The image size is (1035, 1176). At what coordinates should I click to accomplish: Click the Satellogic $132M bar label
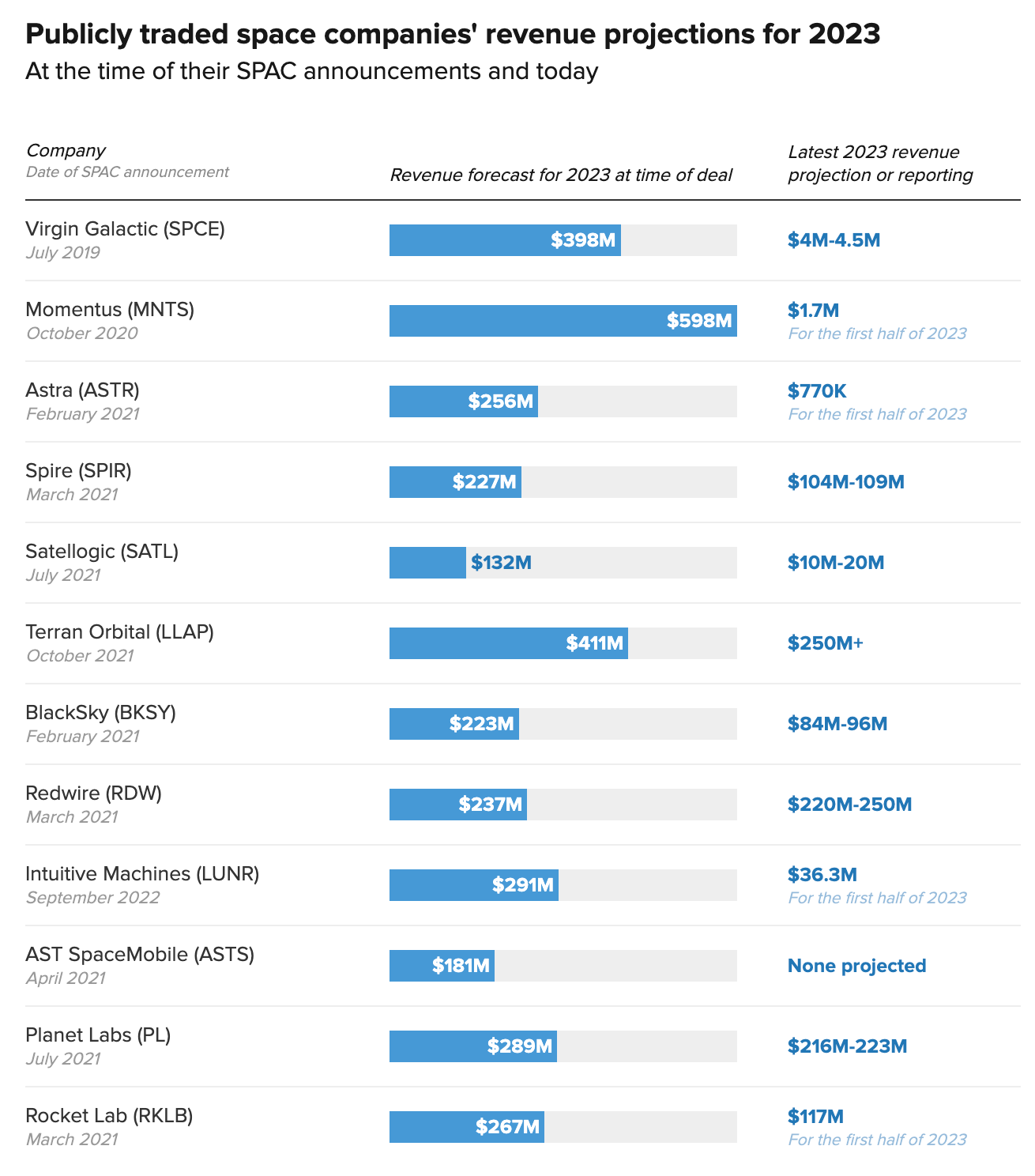point(501,563)
